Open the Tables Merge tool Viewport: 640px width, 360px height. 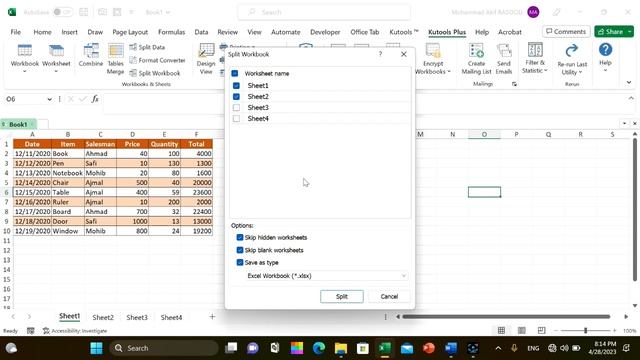(116, 59)
